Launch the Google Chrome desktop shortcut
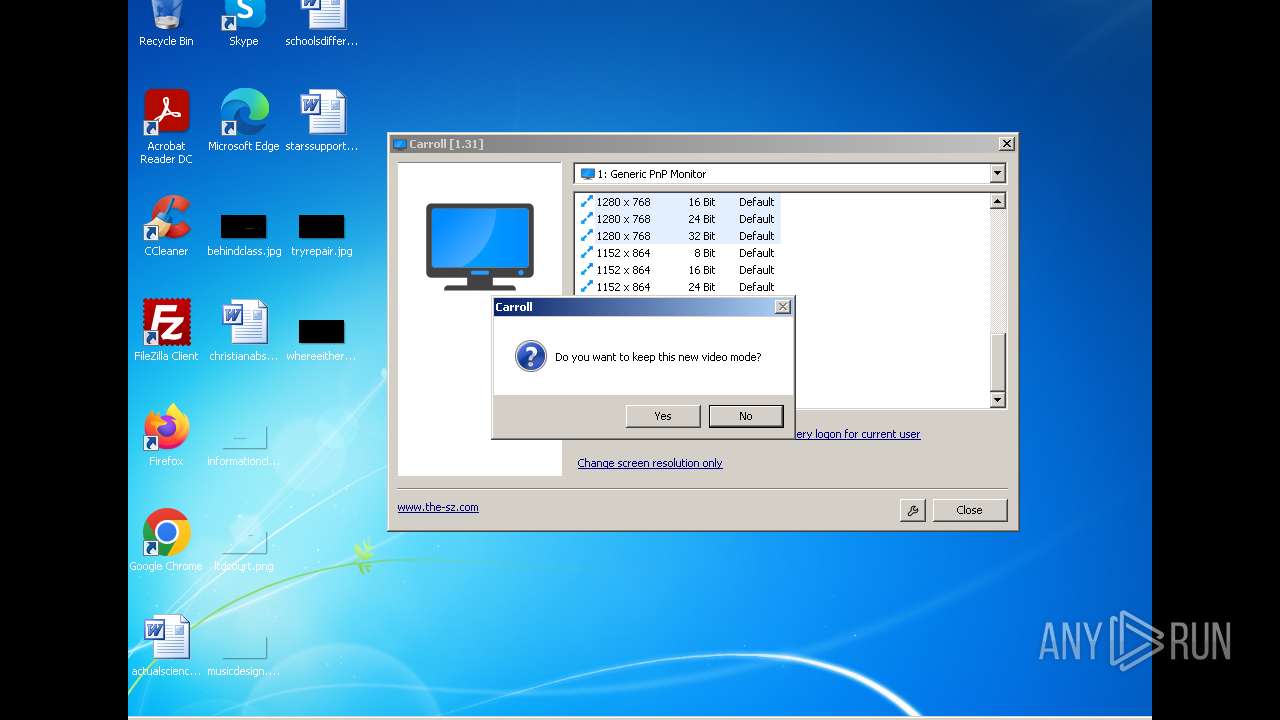Image resolution: width=1280 pixels, height=720 pixels. pos(166,540)
